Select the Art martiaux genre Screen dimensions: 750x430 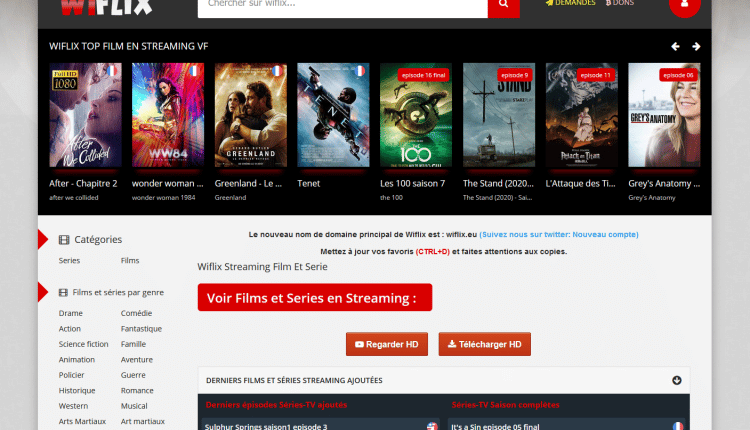tap(143, 421)
